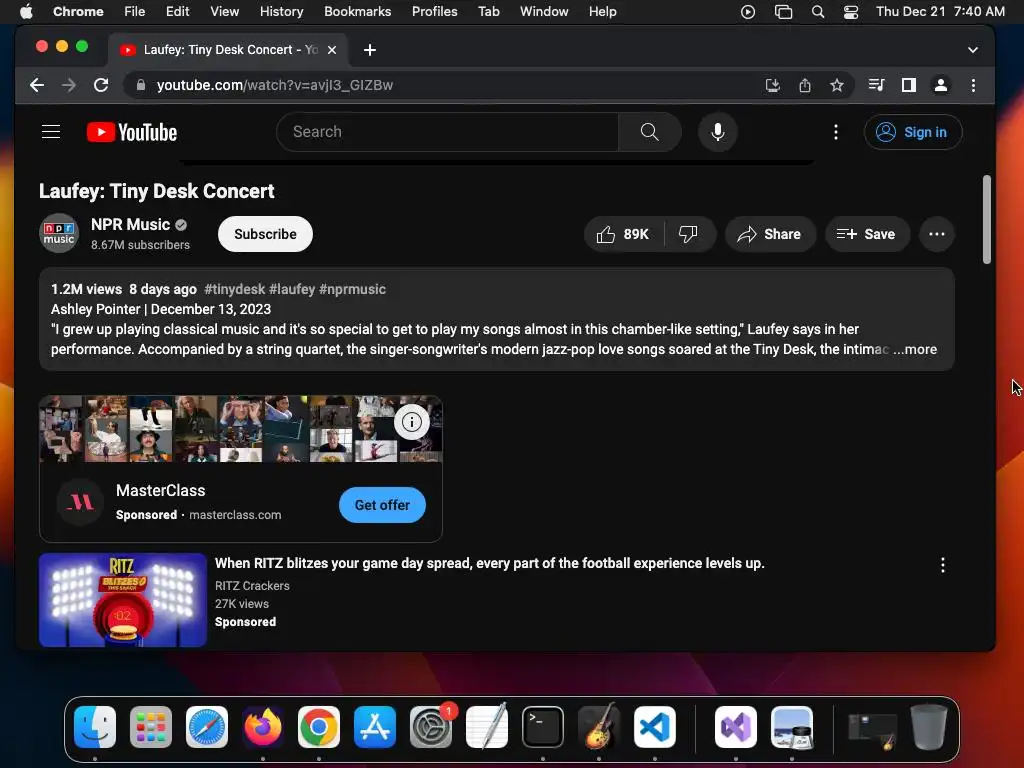
Task: Show ad info on MasterClass banner
Action: tap(411, 422)
